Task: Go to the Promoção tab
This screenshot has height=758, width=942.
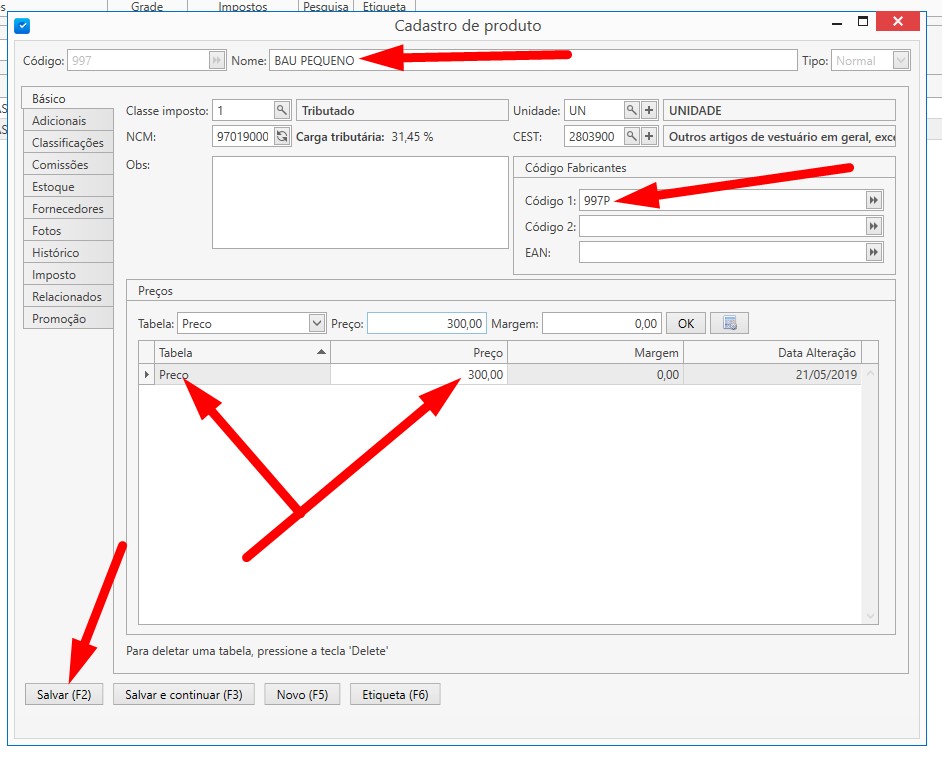Action: tap(59, 319)
